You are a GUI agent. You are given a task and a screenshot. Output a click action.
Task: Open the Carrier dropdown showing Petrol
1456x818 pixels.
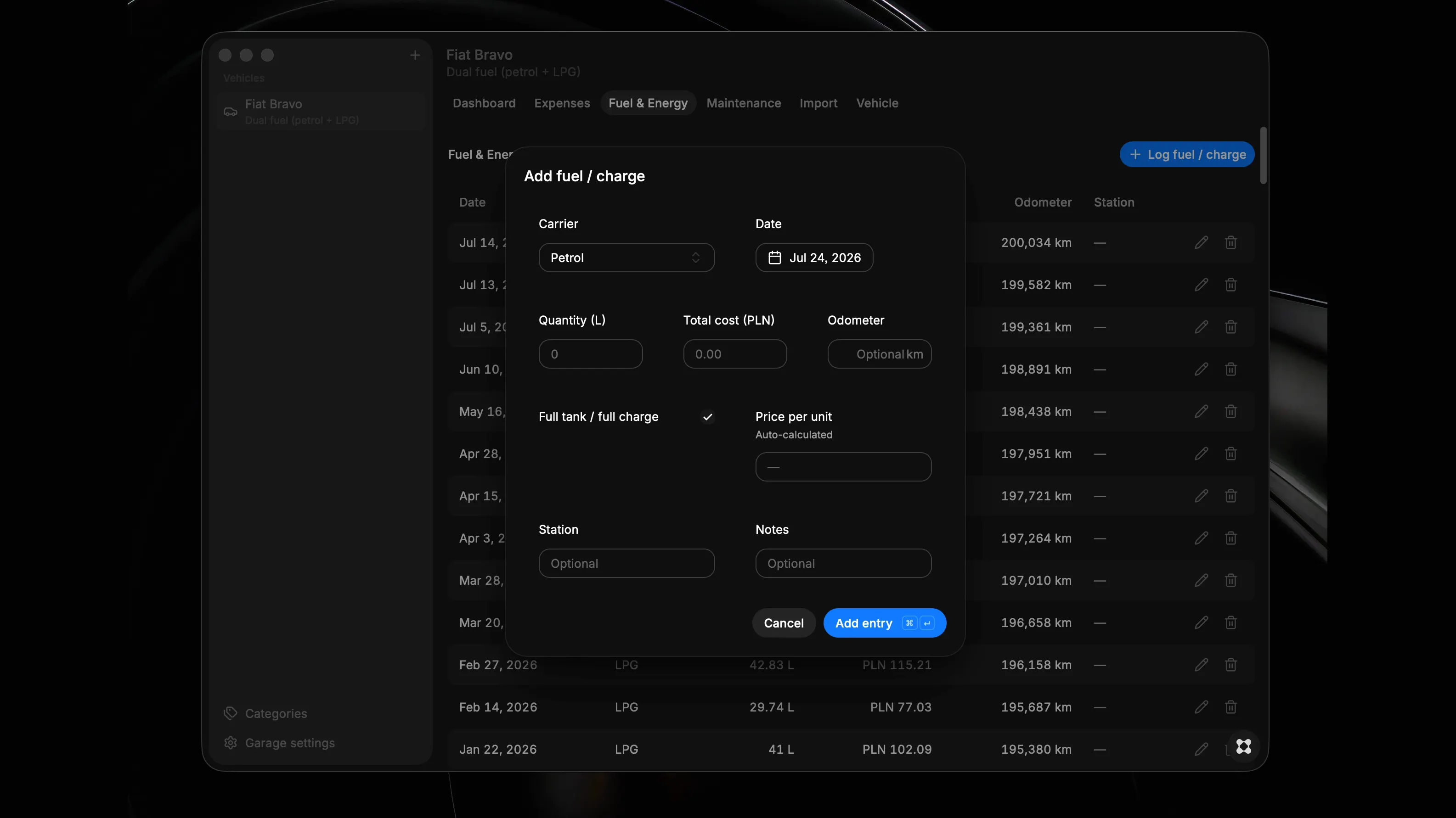pyautogui.click(x=626, y=258)
